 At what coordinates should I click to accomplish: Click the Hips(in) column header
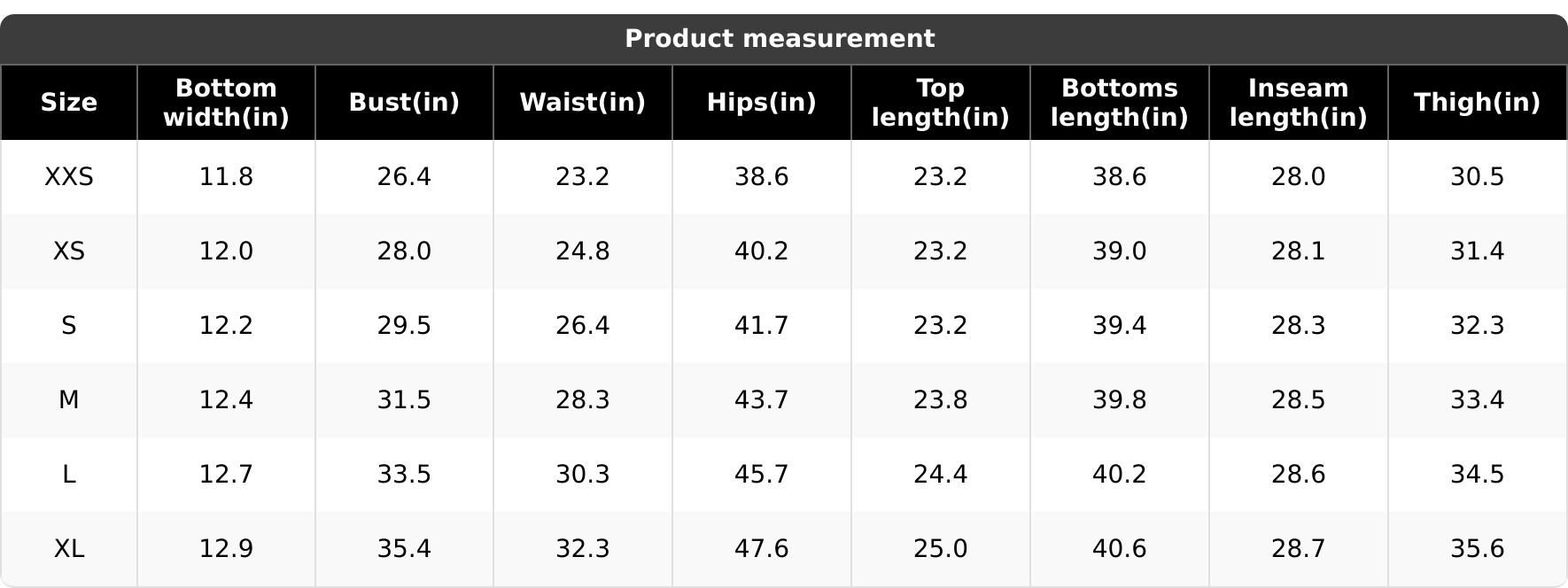[762, 103]
